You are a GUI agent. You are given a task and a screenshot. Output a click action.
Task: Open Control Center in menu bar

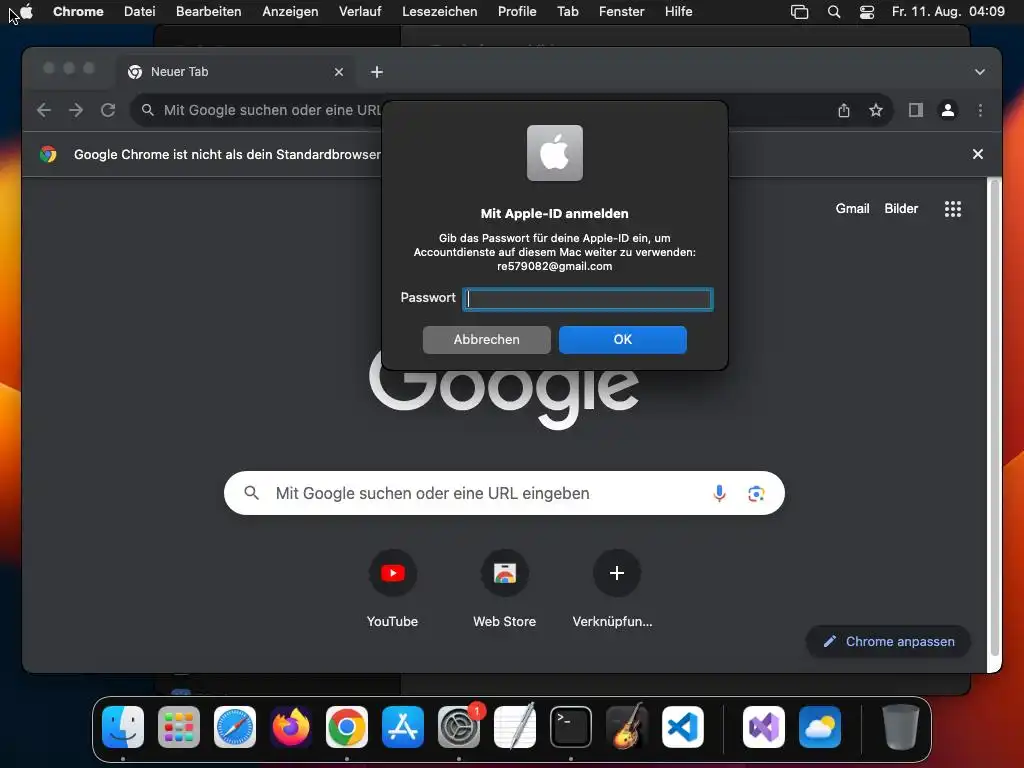(x=867, y=12)
